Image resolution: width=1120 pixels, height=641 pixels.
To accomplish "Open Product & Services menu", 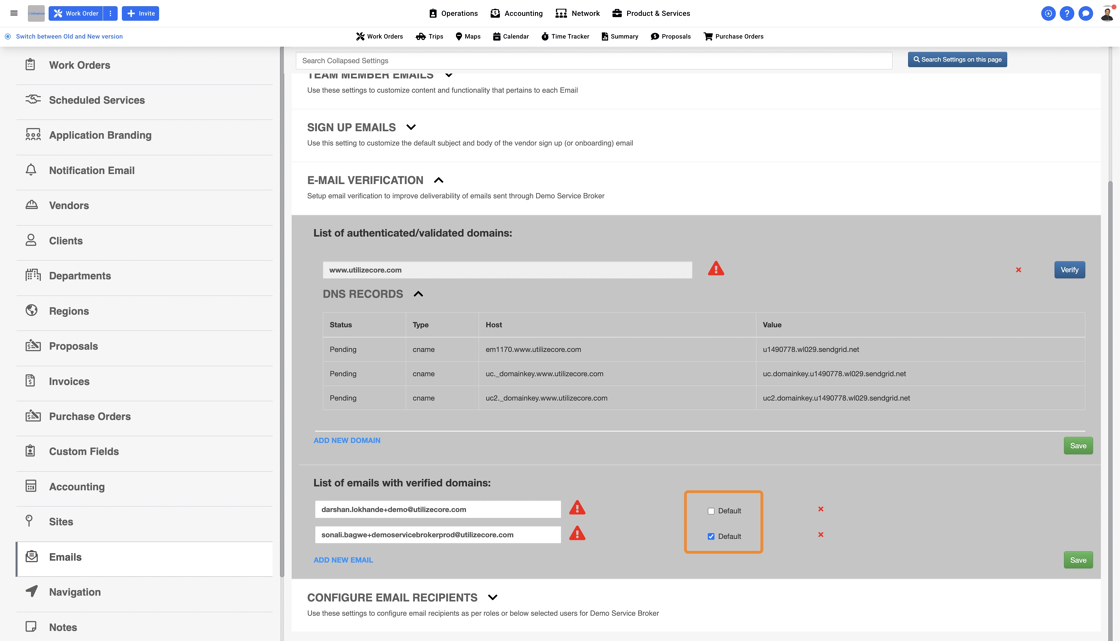I will point(651,13).
